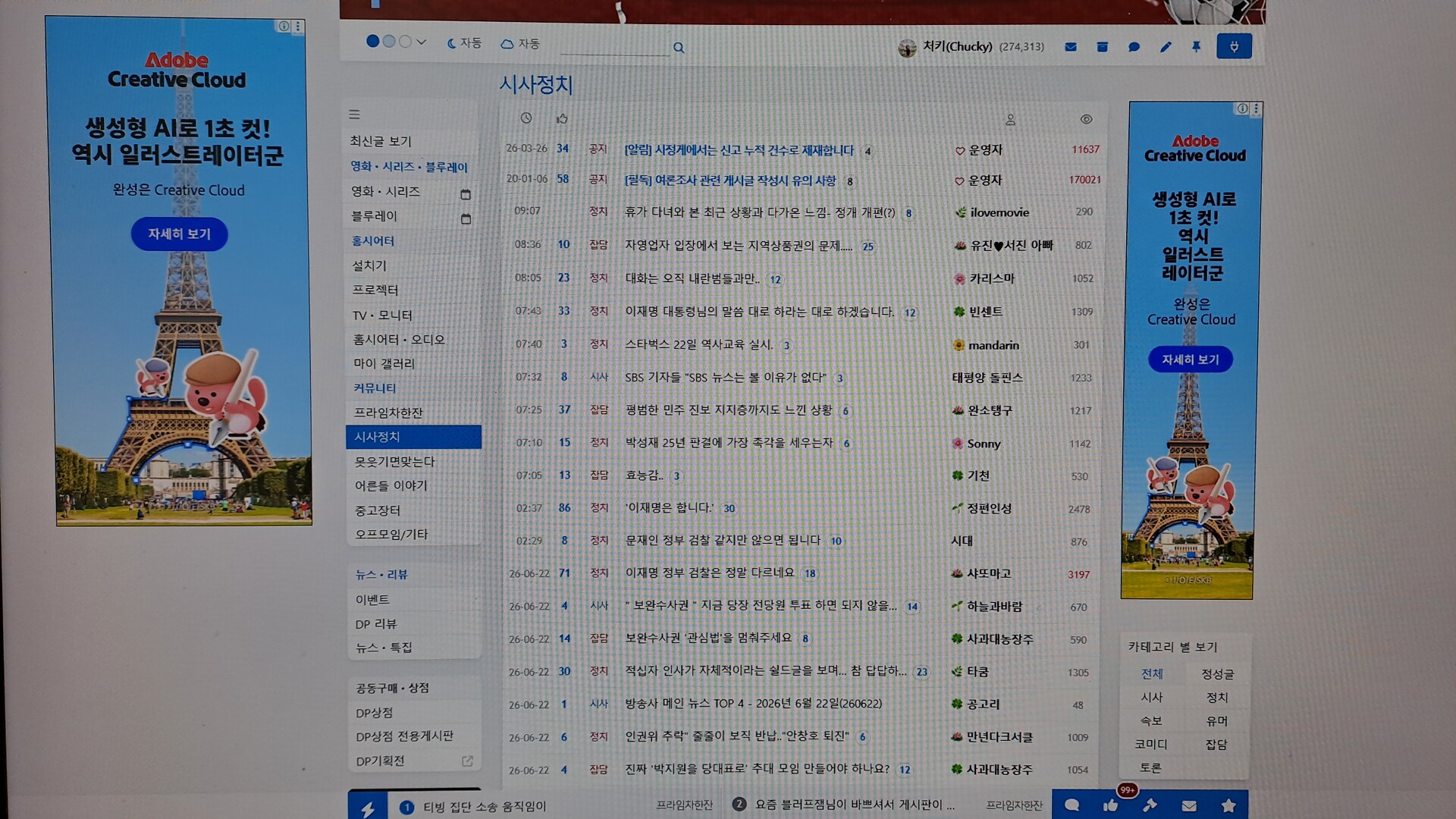
Task: Click the pencil write-post icon
Action: [x=1166, y=47]
